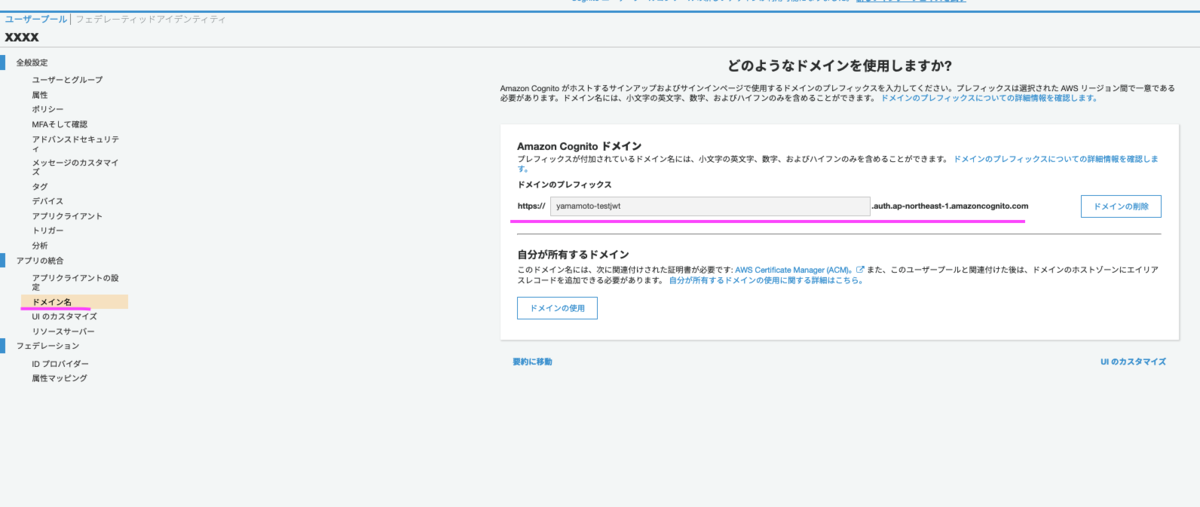Click 要約に移動 link
This screenshot has width=1200, height=507.
point(532,362)
